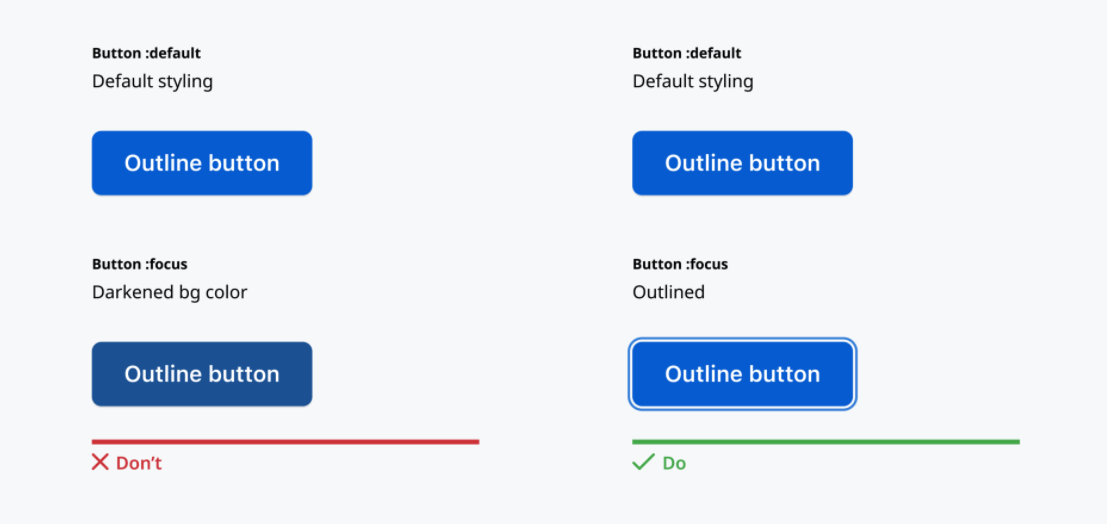The width and height of the screenshot is (1107, 524).
Task: Click the Outline button with the focus ring
Action: point(742,374)
